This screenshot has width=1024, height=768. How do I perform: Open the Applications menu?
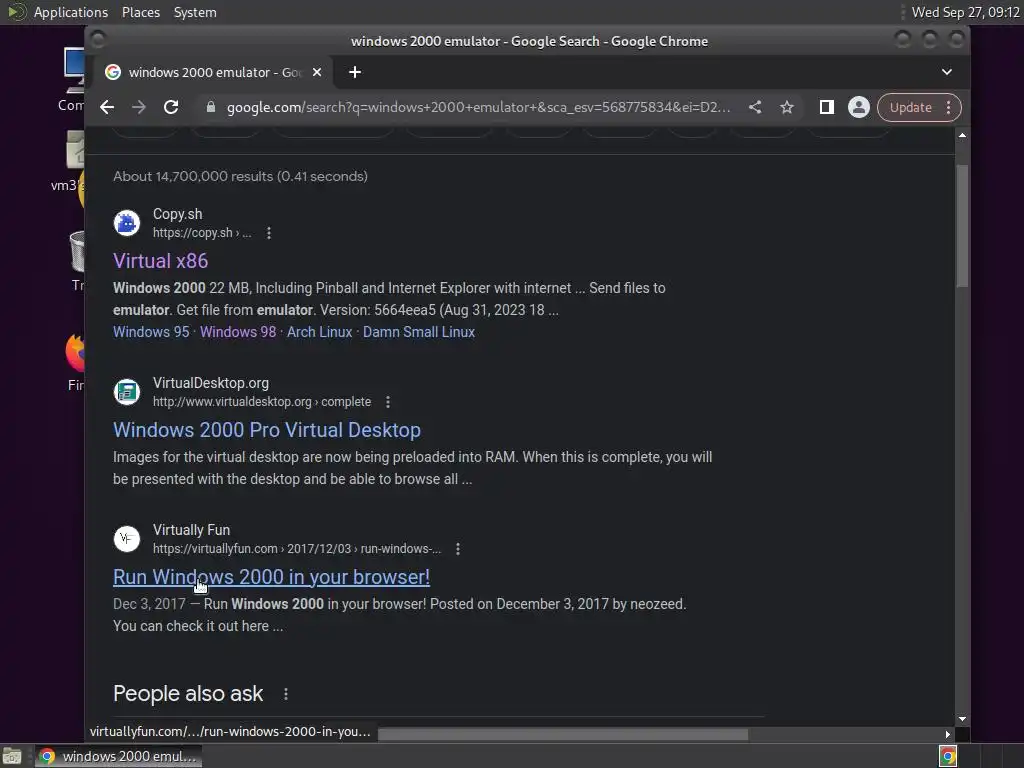(x=71, y=12)
